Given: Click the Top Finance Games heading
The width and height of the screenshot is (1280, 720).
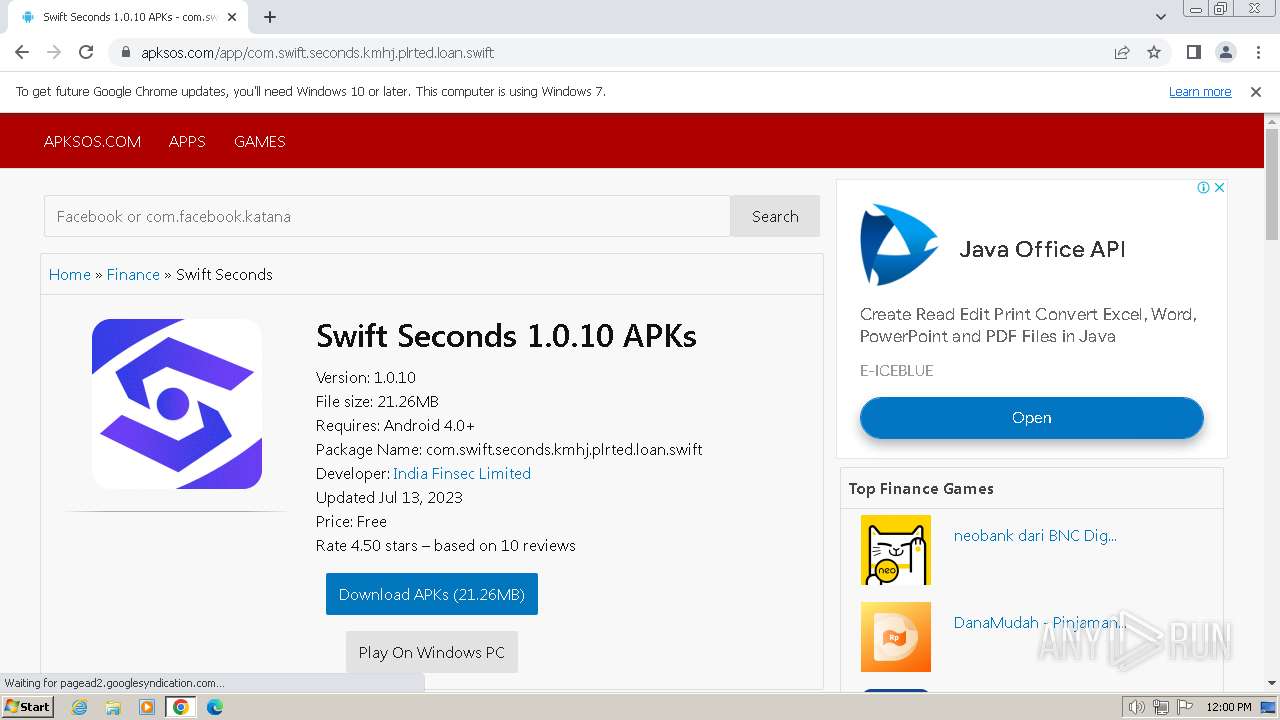Looking at the screenshot, I should [x=921, y=488].
